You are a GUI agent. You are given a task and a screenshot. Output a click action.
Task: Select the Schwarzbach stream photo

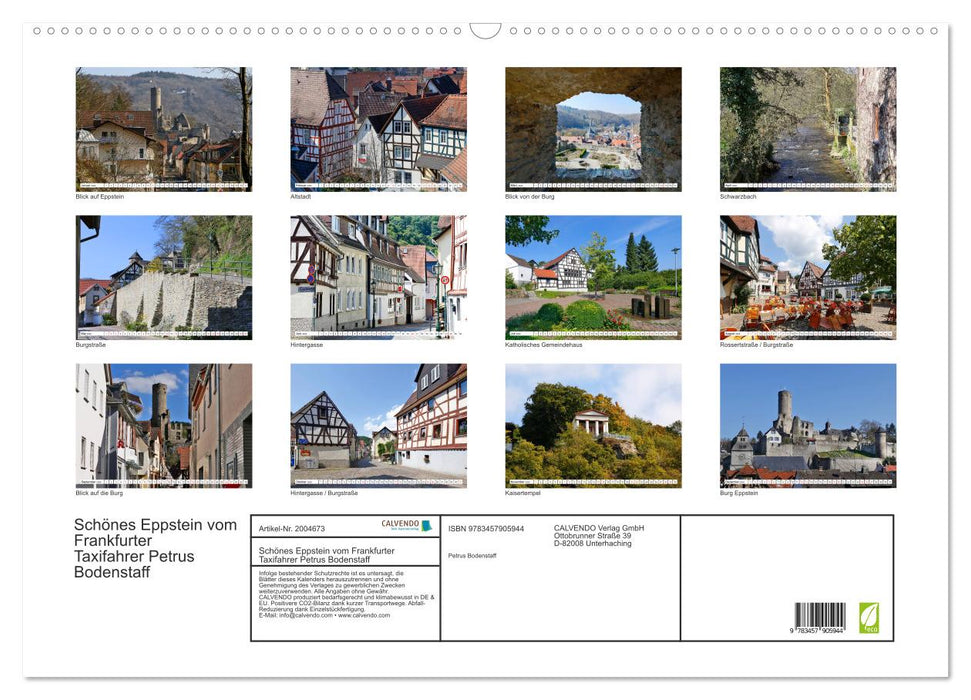tap(808, 129)
